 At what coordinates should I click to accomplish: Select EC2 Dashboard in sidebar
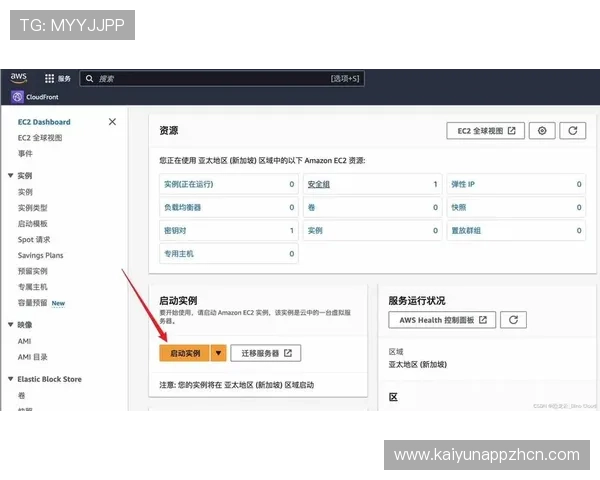tap(44, 122)
